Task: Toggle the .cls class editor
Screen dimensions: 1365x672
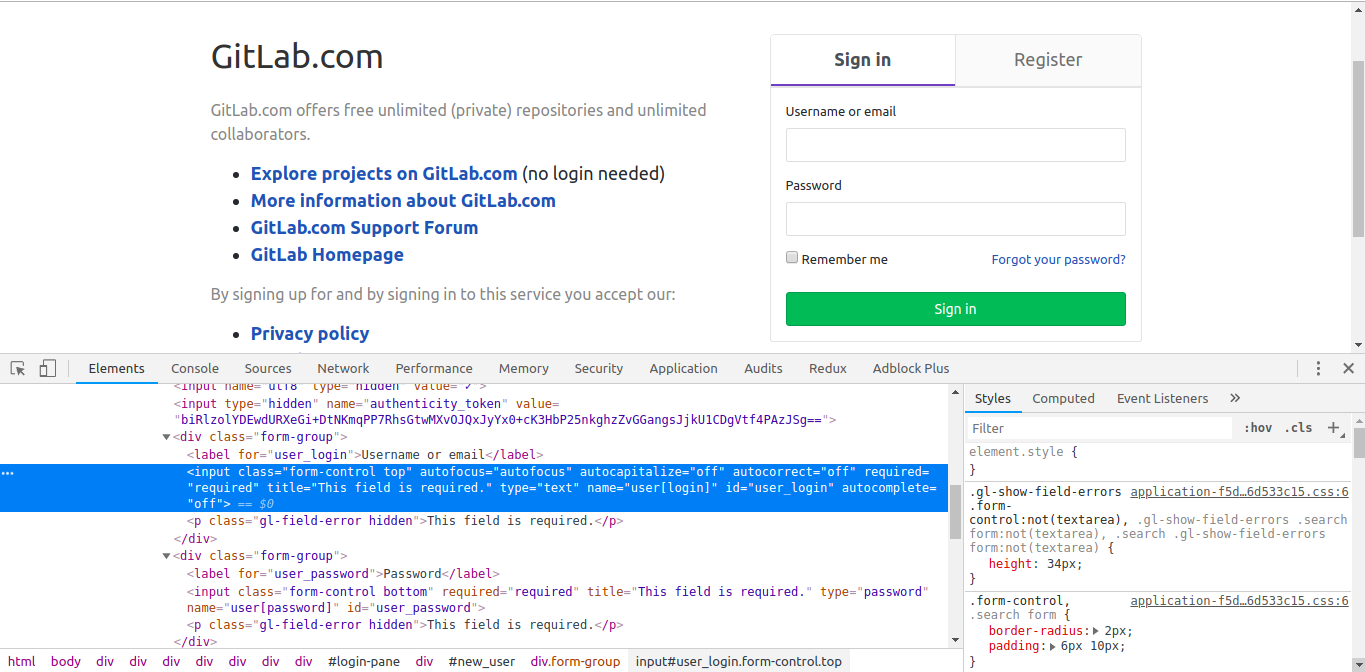Action: pyautogui.click(x=1298, y=428)
